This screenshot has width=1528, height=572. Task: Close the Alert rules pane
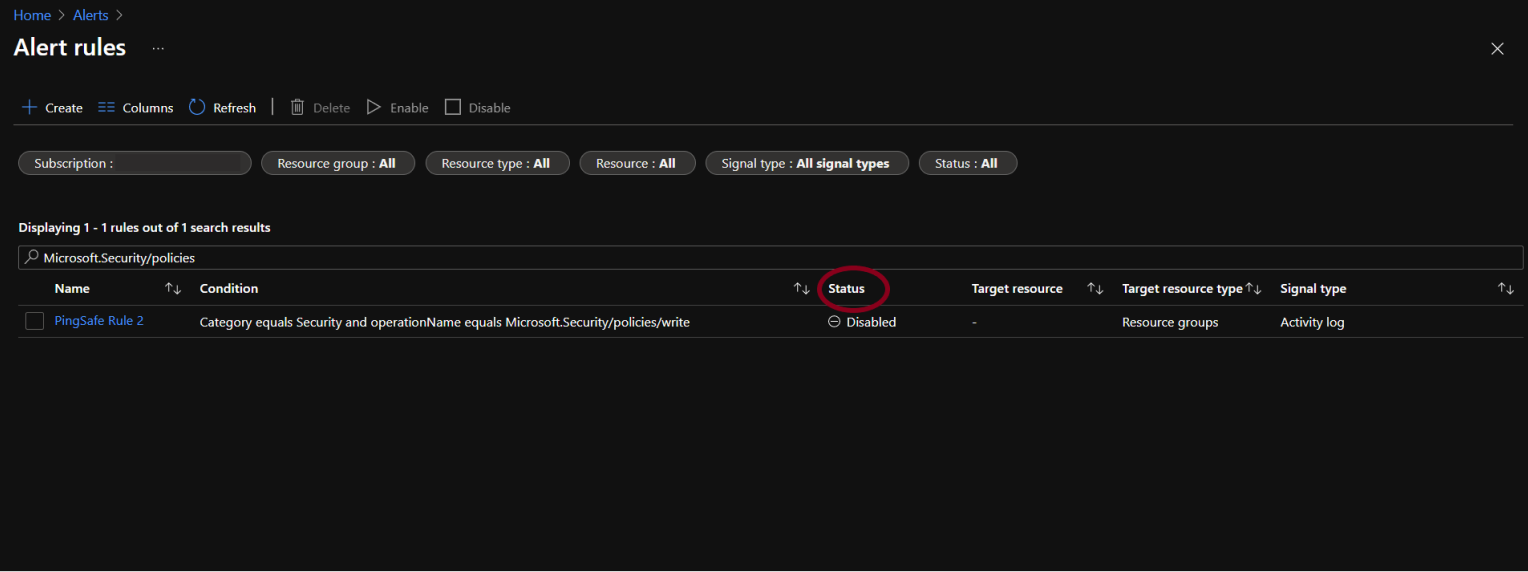pos(1497,49)
